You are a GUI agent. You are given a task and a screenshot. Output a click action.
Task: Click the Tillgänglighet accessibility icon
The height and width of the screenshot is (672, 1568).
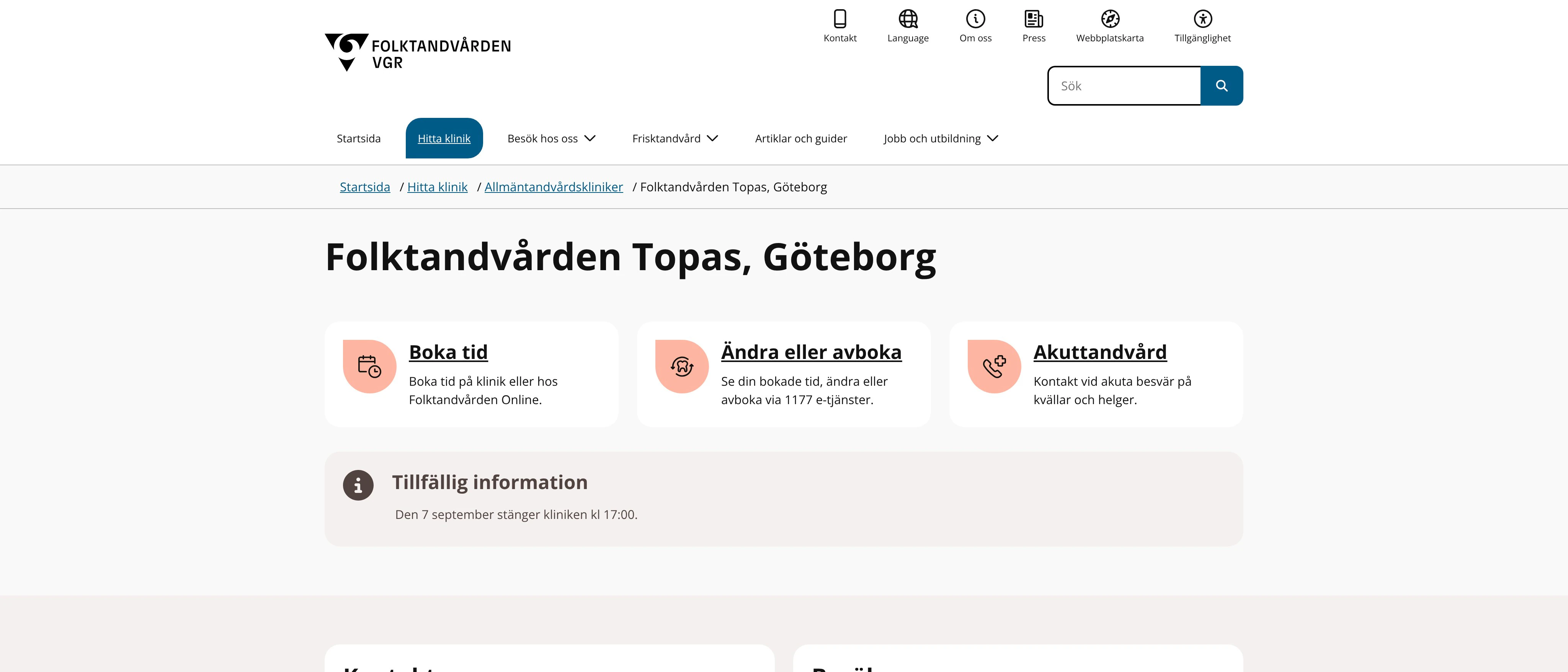(1203, 19)
